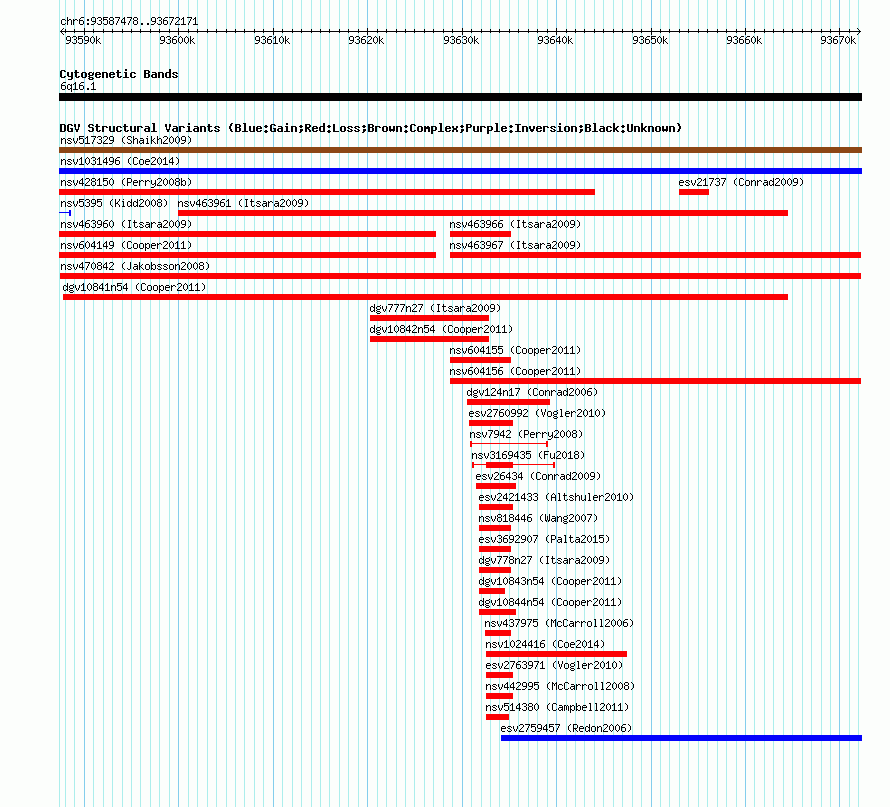Viewport: 890px width, 807px height.
Task: Select the red nsv1024416 bar
Action: 556,654
